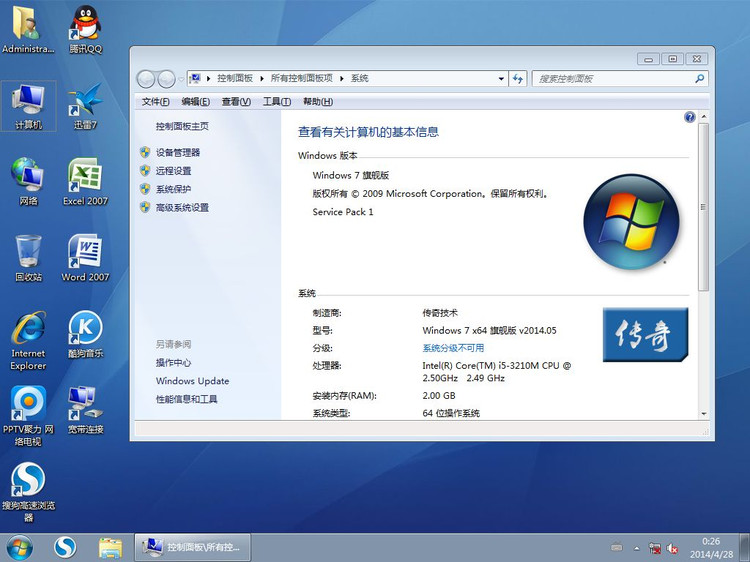The image size is (750, 562).
Task: Open the Administrator folder desktop icon
Action: [x=28, y=30]
